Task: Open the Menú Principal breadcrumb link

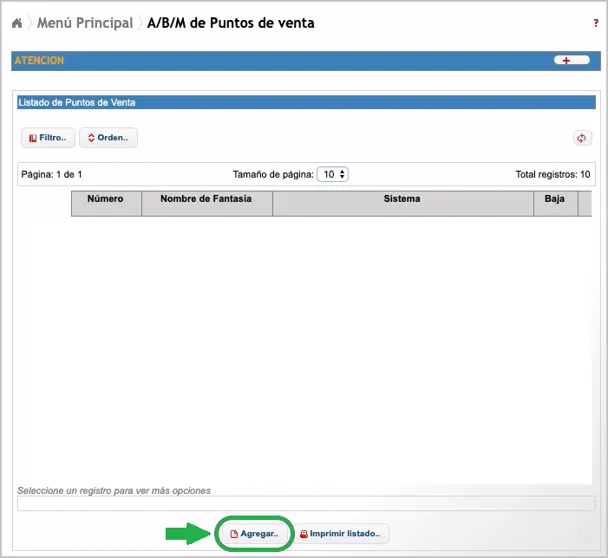Action: 85,23
